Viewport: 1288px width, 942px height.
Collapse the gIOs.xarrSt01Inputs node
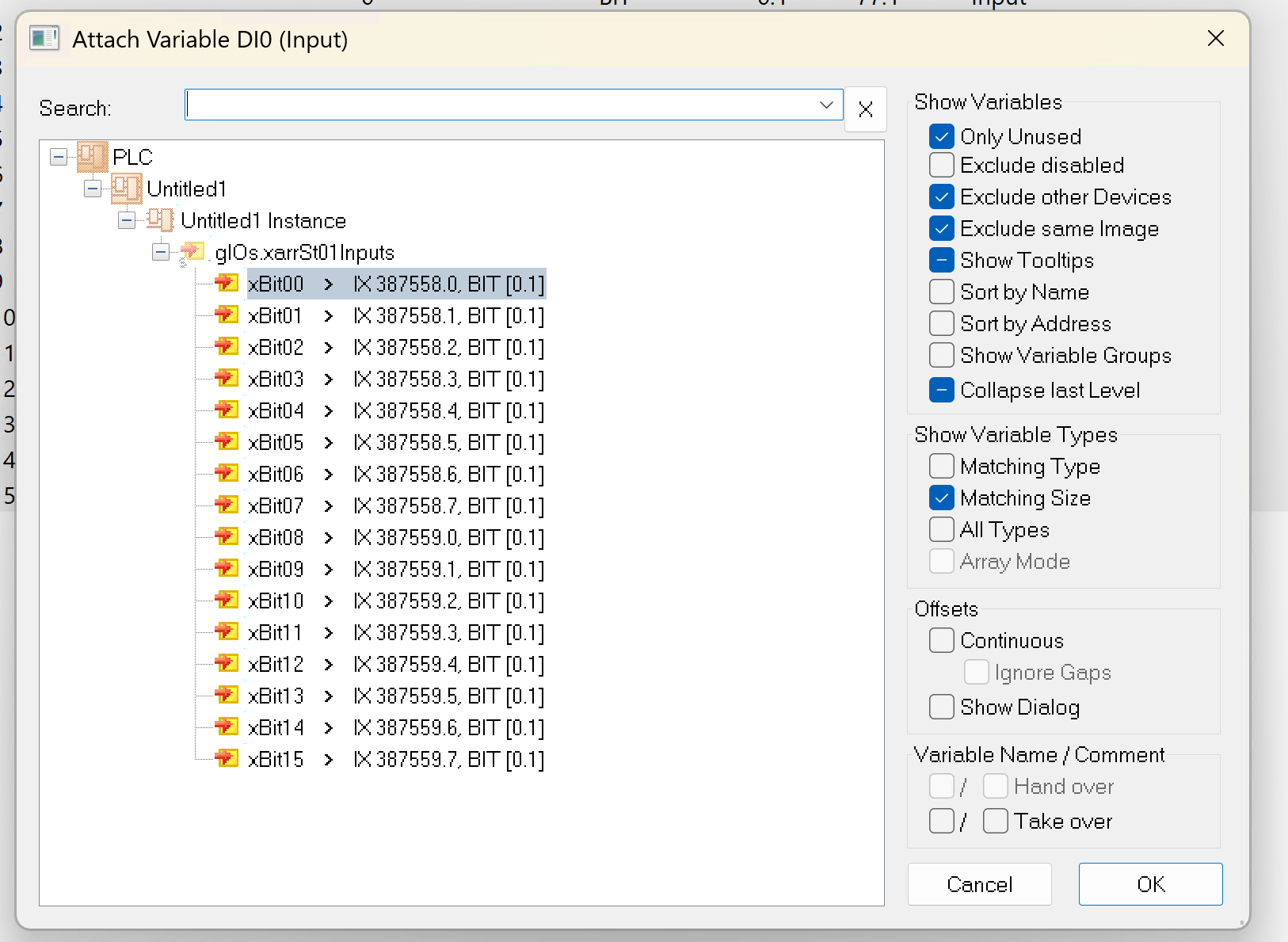161,253
